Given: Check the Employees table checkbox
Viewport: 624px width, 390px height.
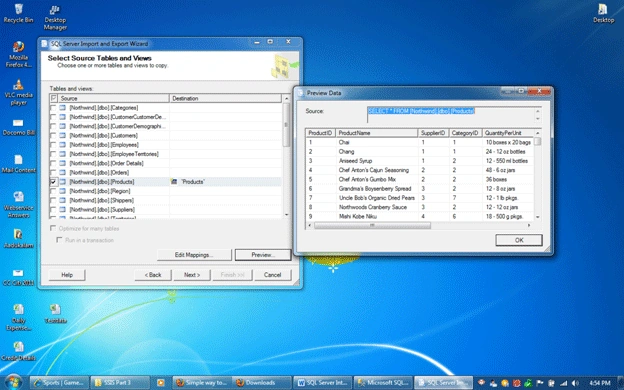Looking at the screenshot, I should (x=53, y=144).
